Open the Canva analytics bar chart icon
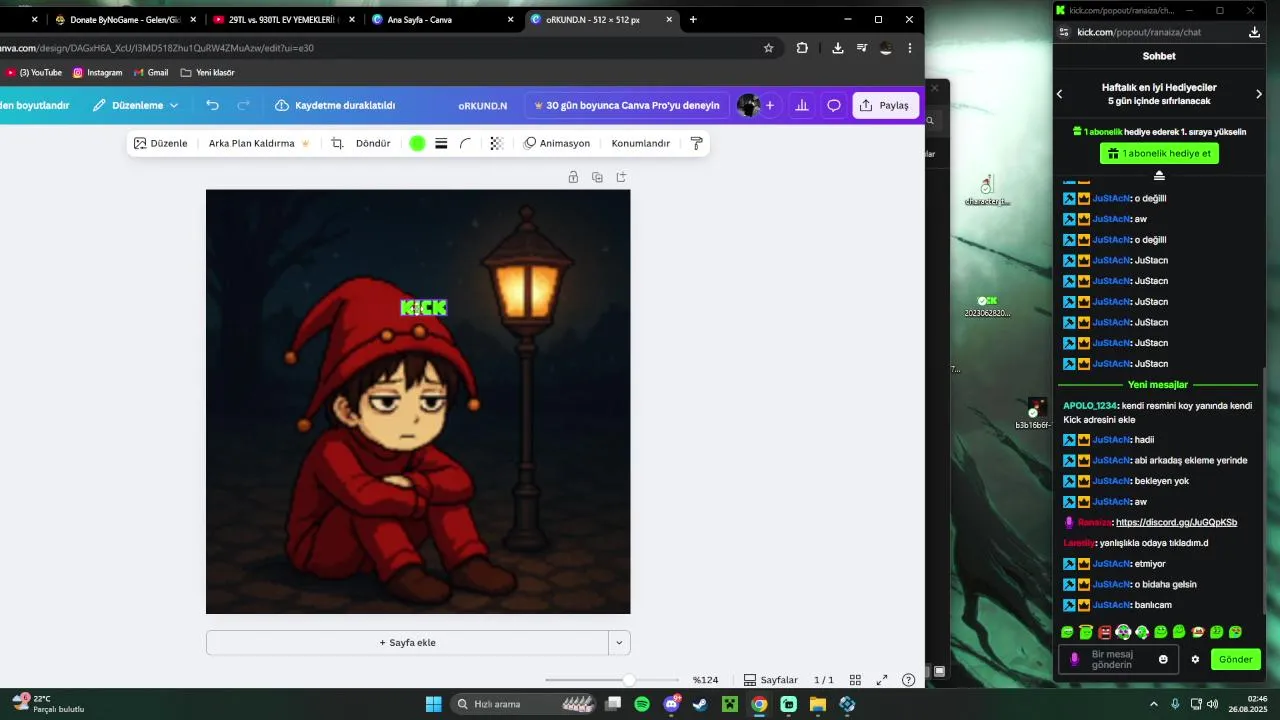This screenshot has height=720, width=1280. pos(801,105)
